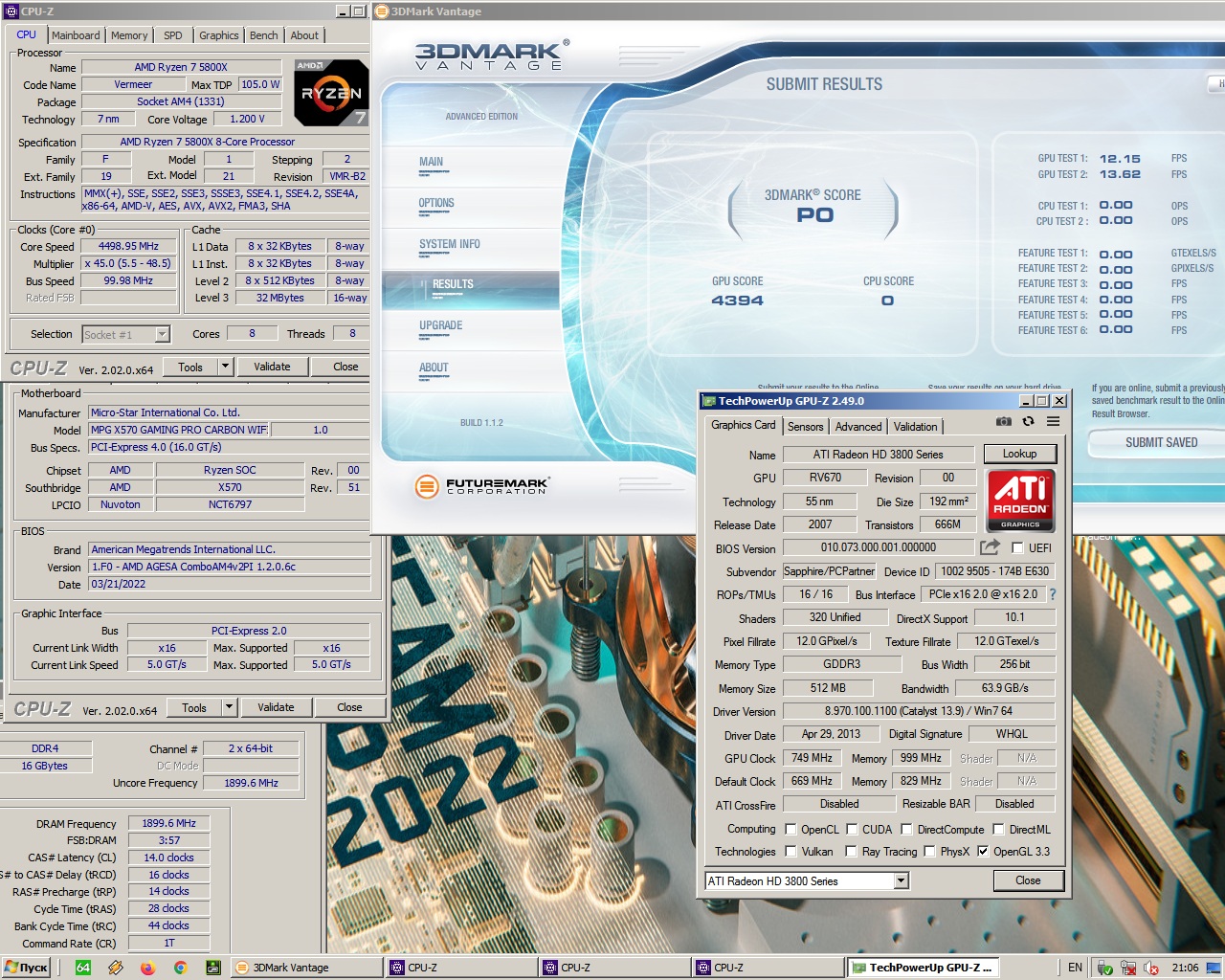
Task: Click the Futuremark Corporation logo
Action: pyautogui.click(x=481, y=486)
